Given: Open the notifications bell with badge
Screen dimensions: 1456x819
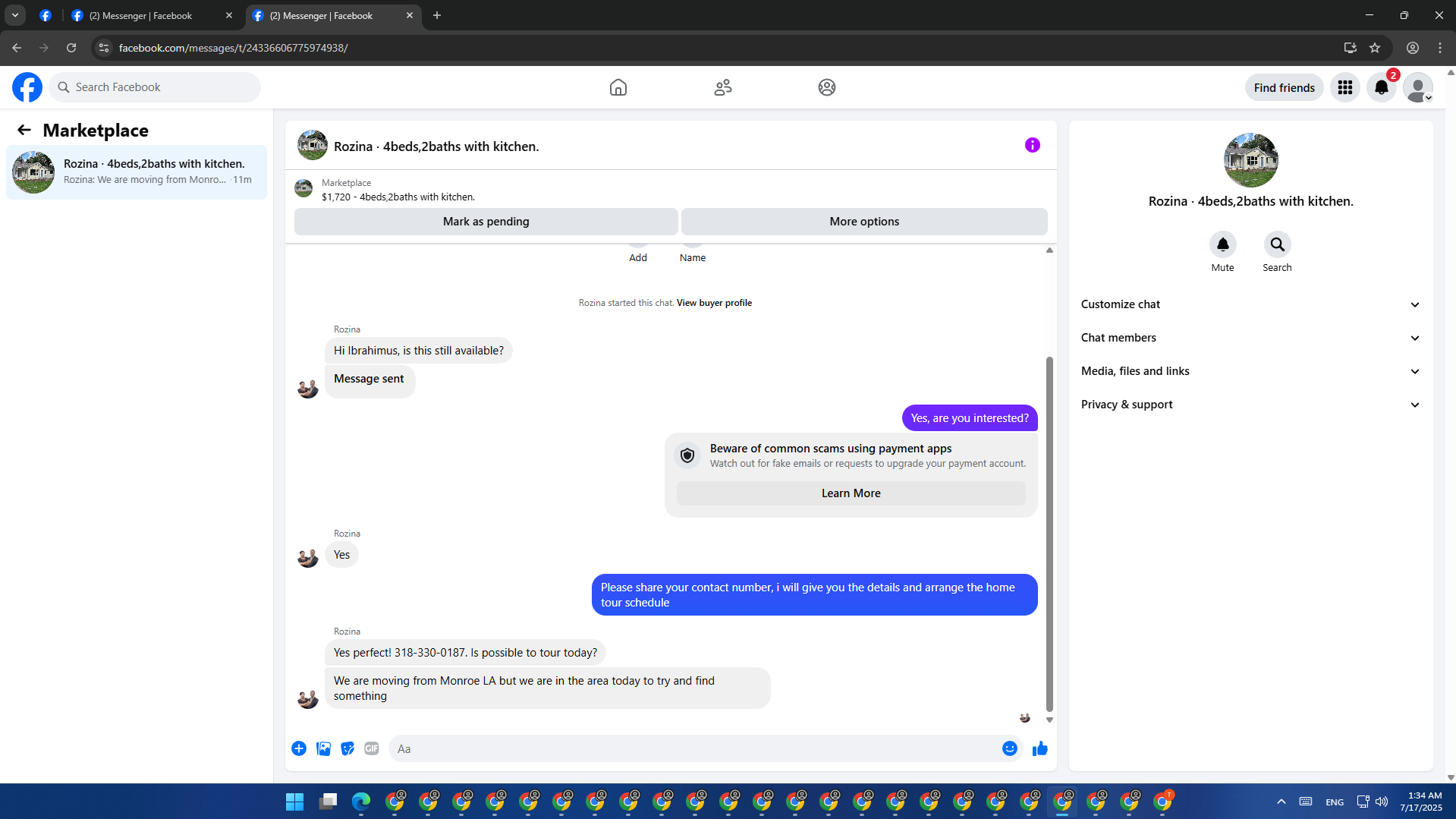Looking at the screenshot, I should pyautogui.click(x=1382, y=87).
